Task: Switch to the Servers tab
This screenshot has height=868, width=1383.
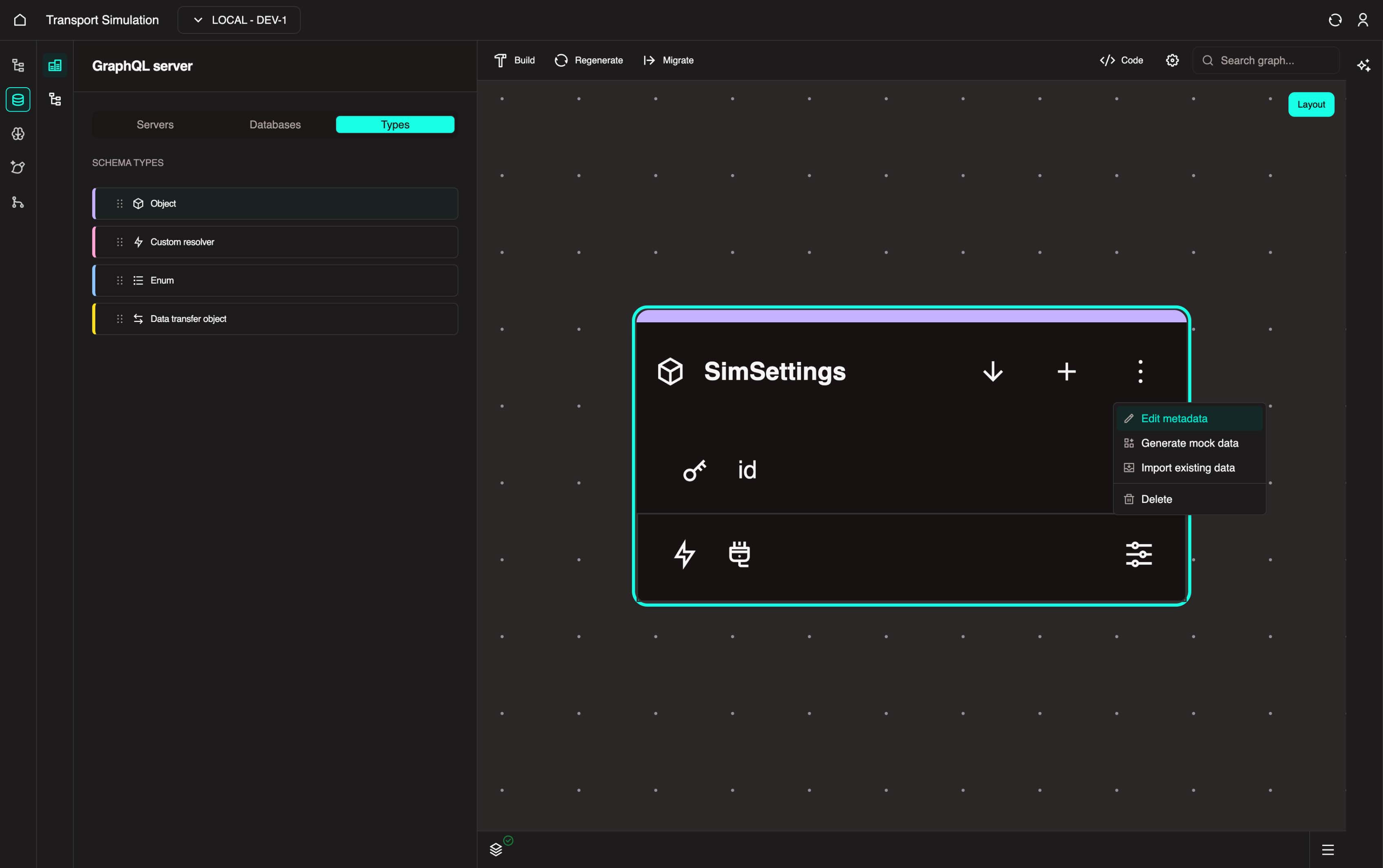Action: [x=155, y=125]
